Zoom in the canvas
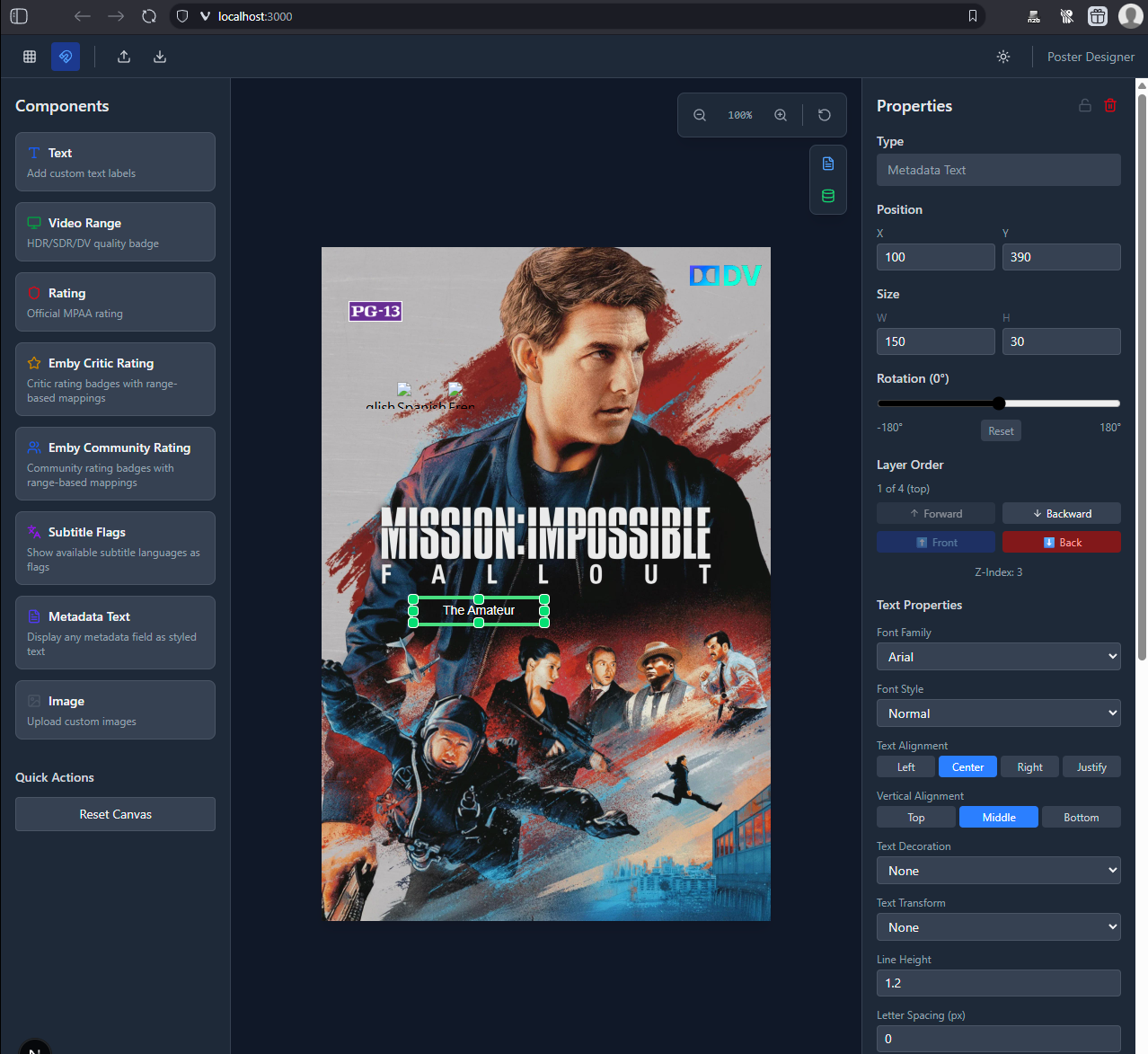 coord(781,115)
